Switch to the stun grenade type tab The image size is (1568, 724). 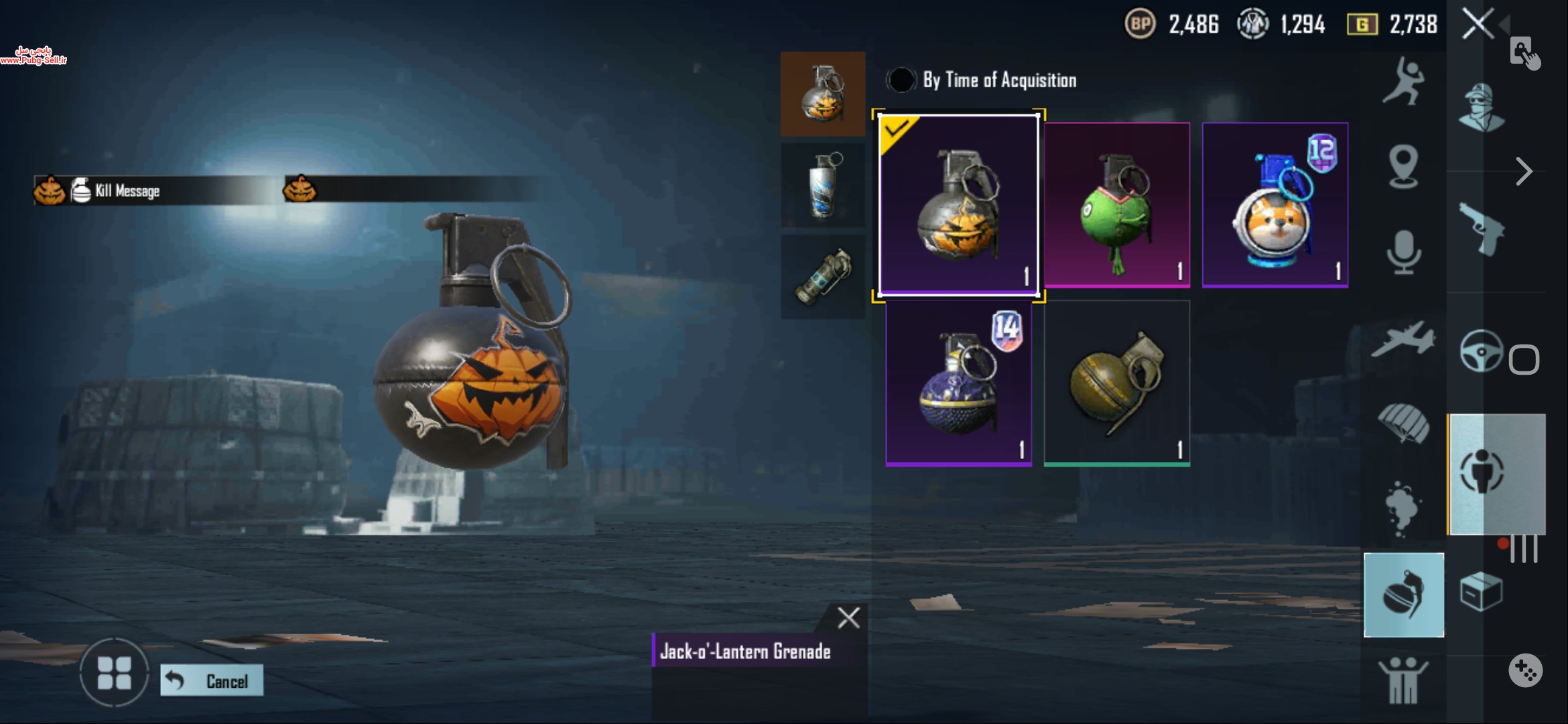[823, 276]
